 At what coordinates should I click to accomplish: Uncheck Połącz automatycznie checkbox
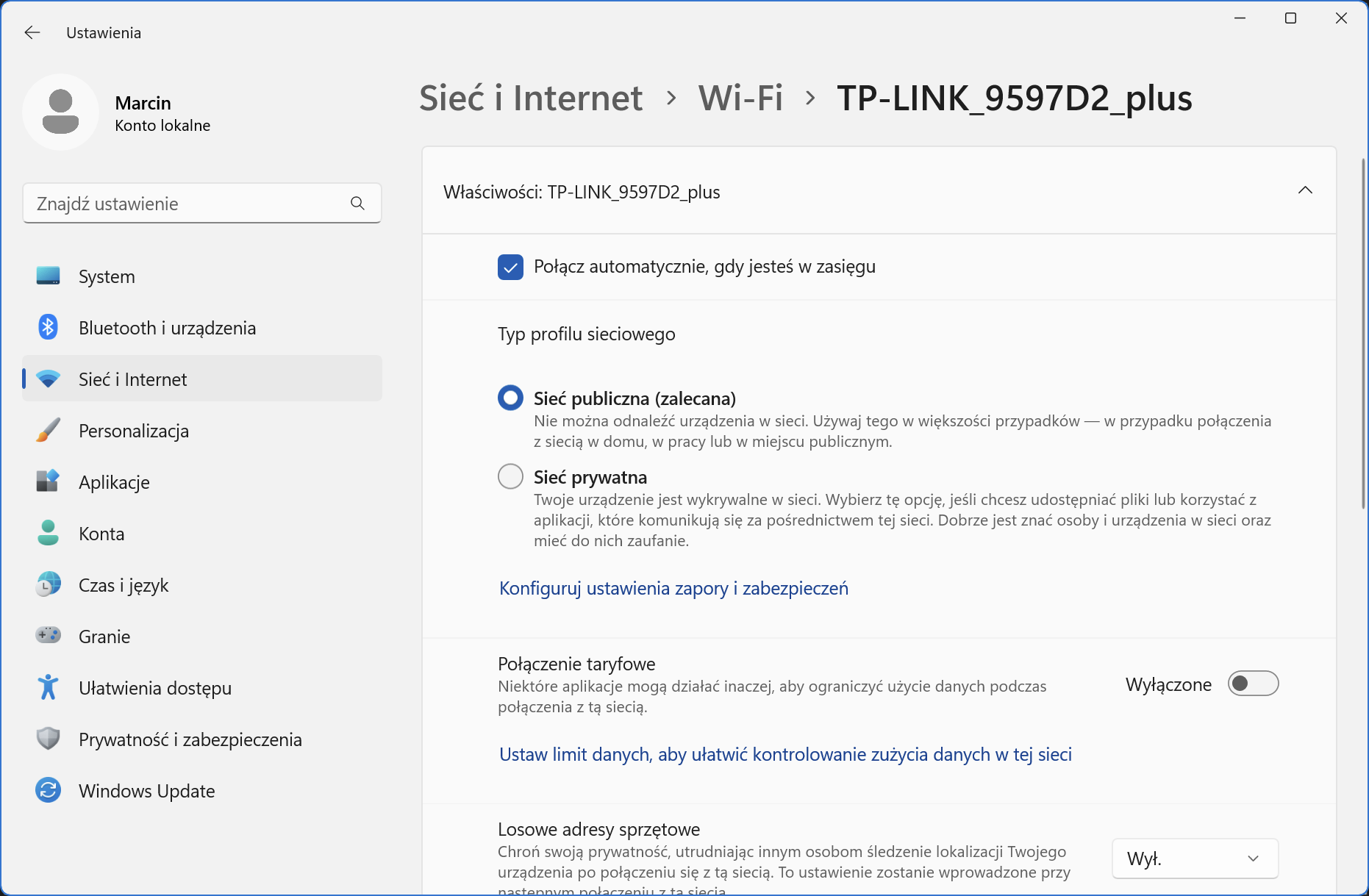pyautogui.click(x=510, y=267)
